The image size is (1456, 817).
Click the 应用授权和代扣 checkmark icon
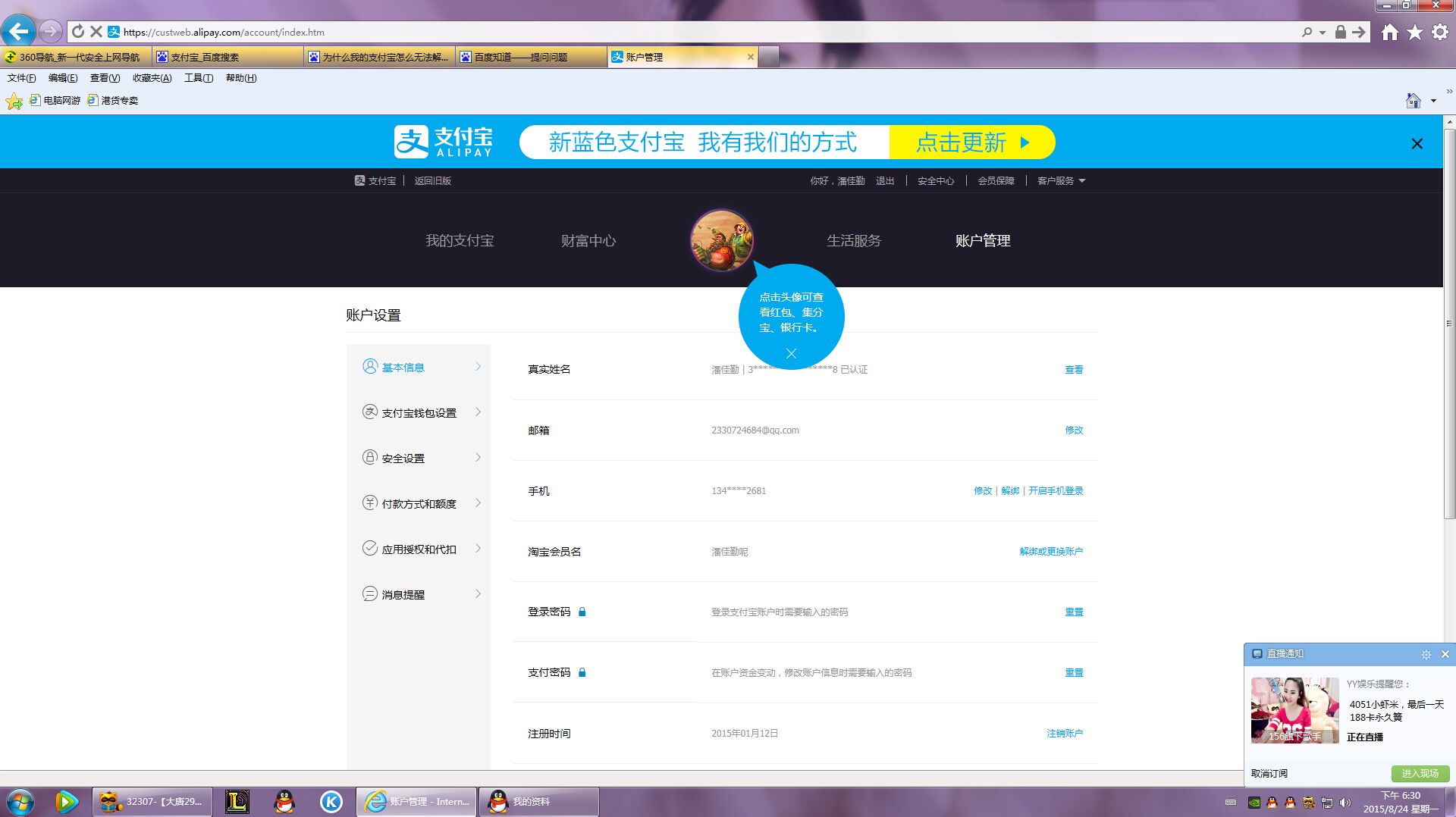tap(369, 549)
